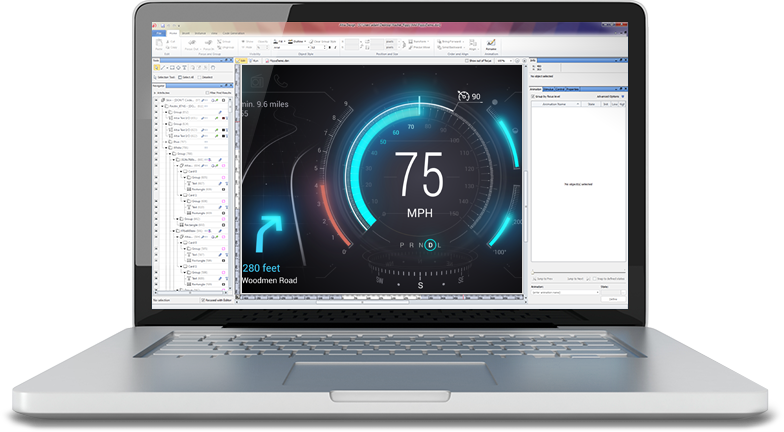The image size is (784, 432).
Task: Click Deselect in Tools panel
Action: (205, 77)
